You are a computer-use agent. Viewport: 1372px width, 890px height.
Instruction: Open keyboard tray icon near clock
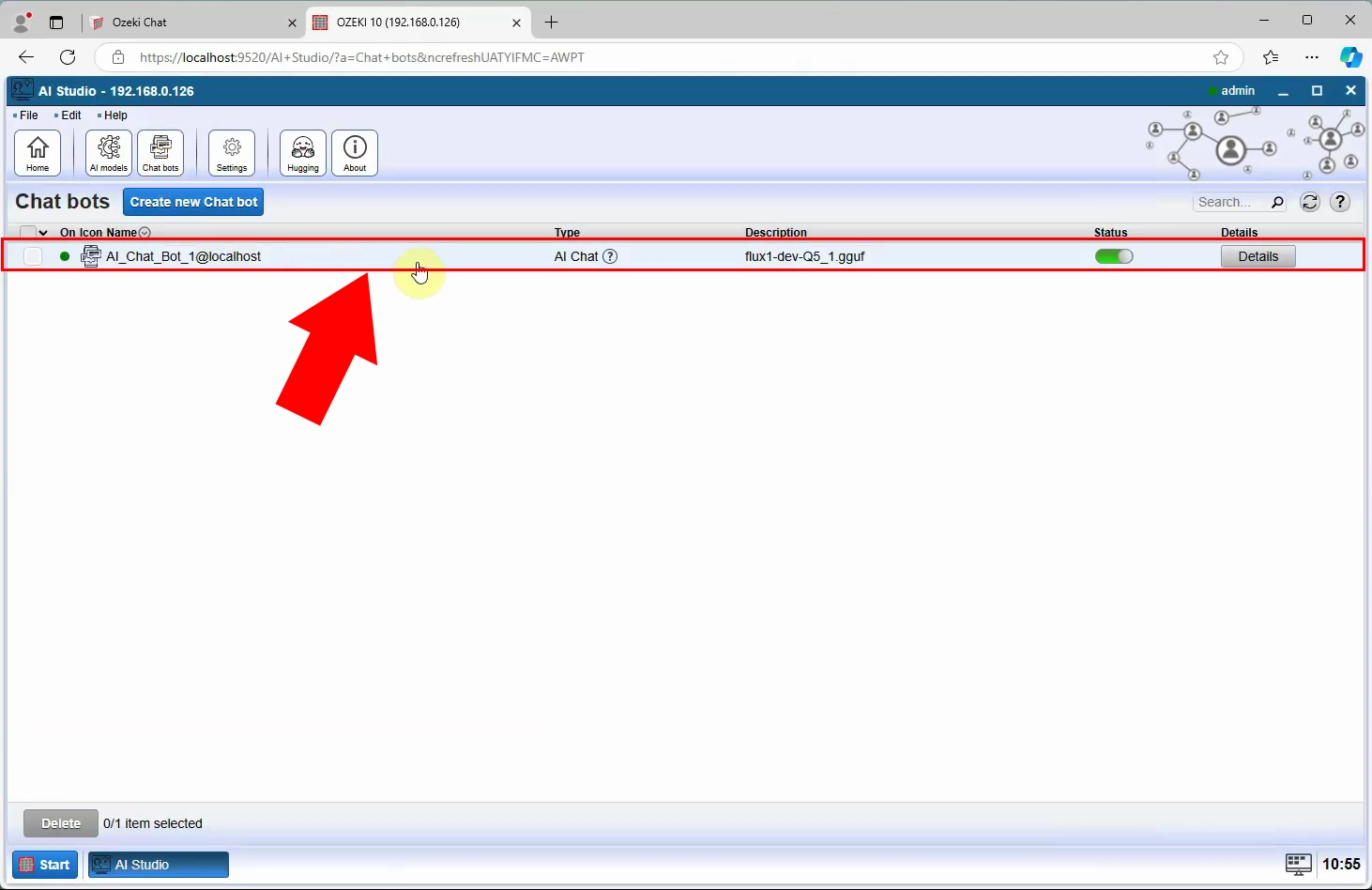(1299, 865)
